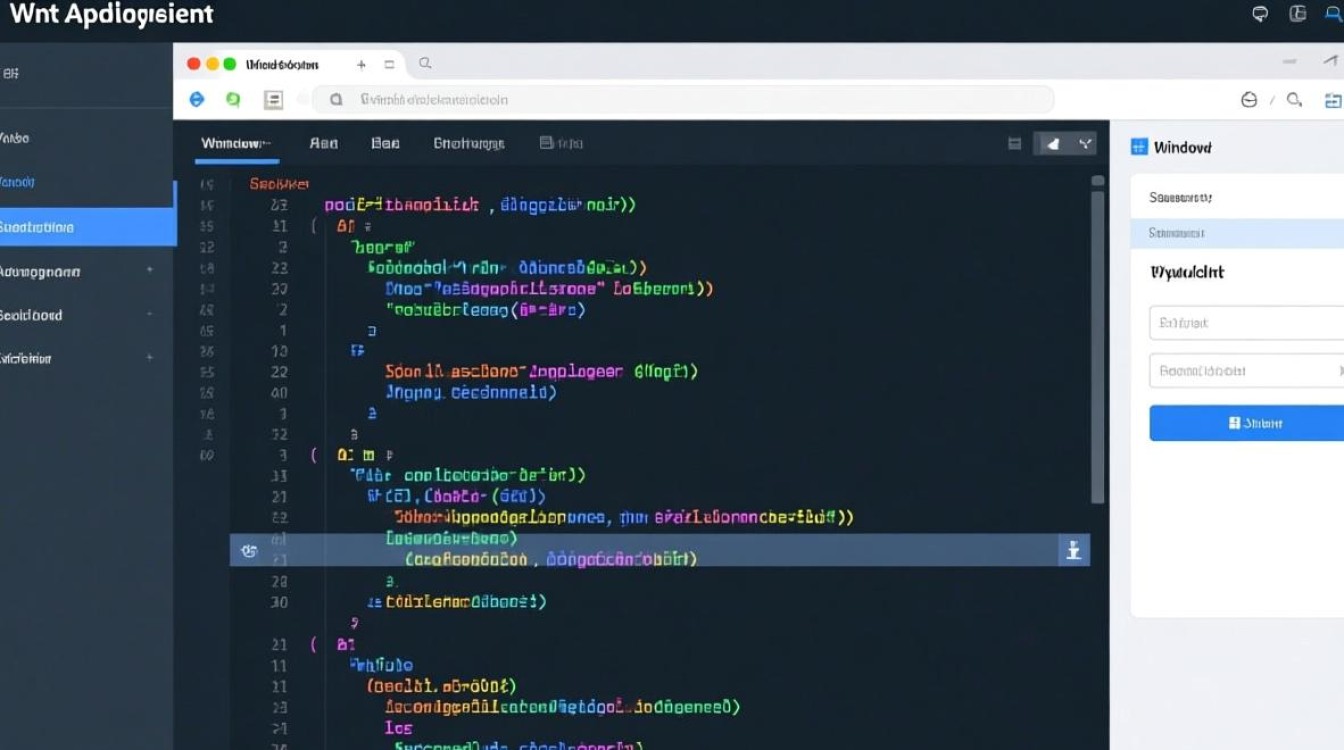This screenshot has width=1344, height=750.
Task: Click the code editor vertical scrollbar
Action: pos(1097,340)
